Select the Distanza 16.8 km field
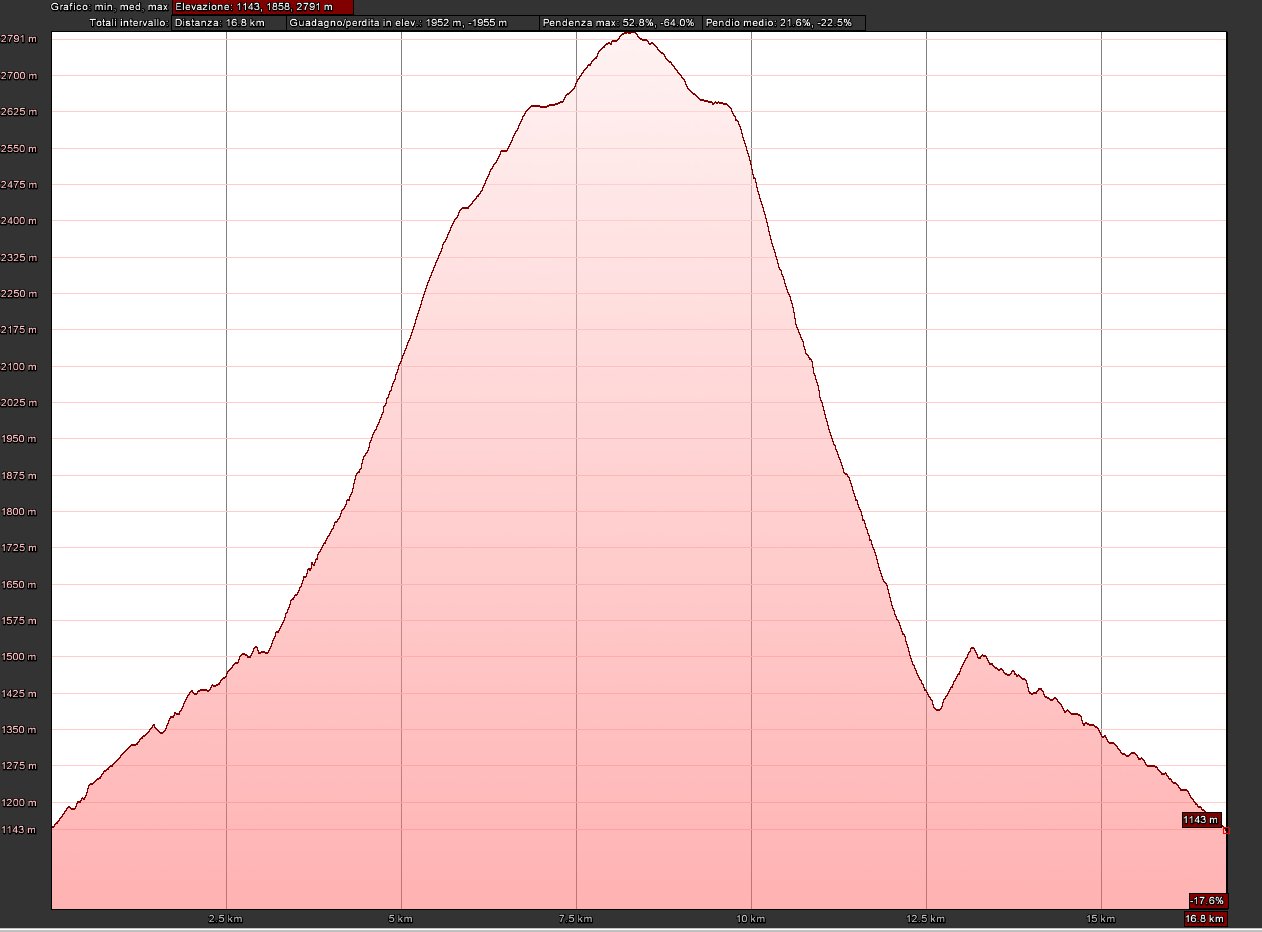The width and height of the screenshot is (1262, 932). tap(228, 22)
